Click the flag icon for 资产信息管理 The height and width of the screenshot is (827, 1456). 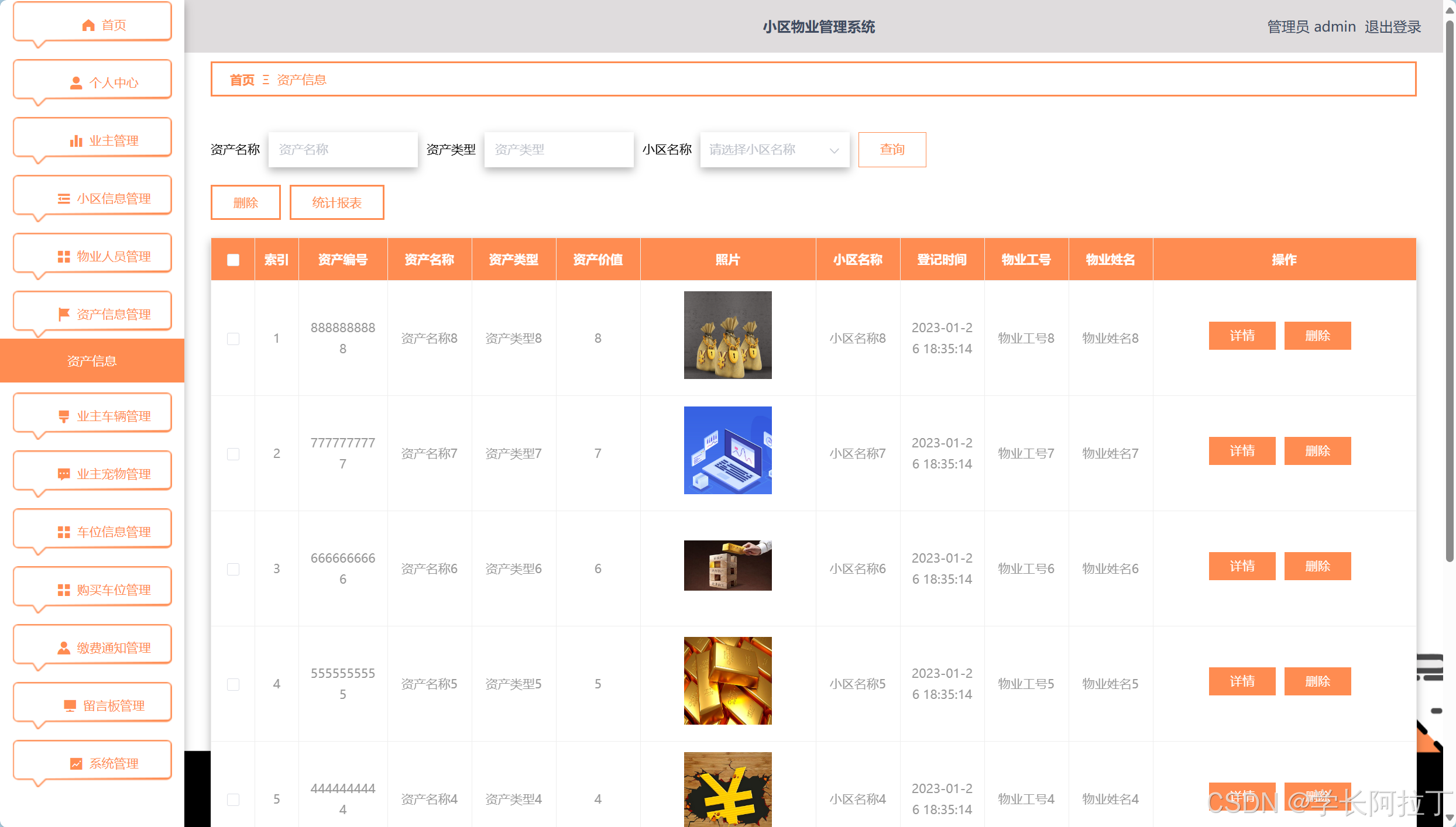pyautogui.click(x=64, y=315)
